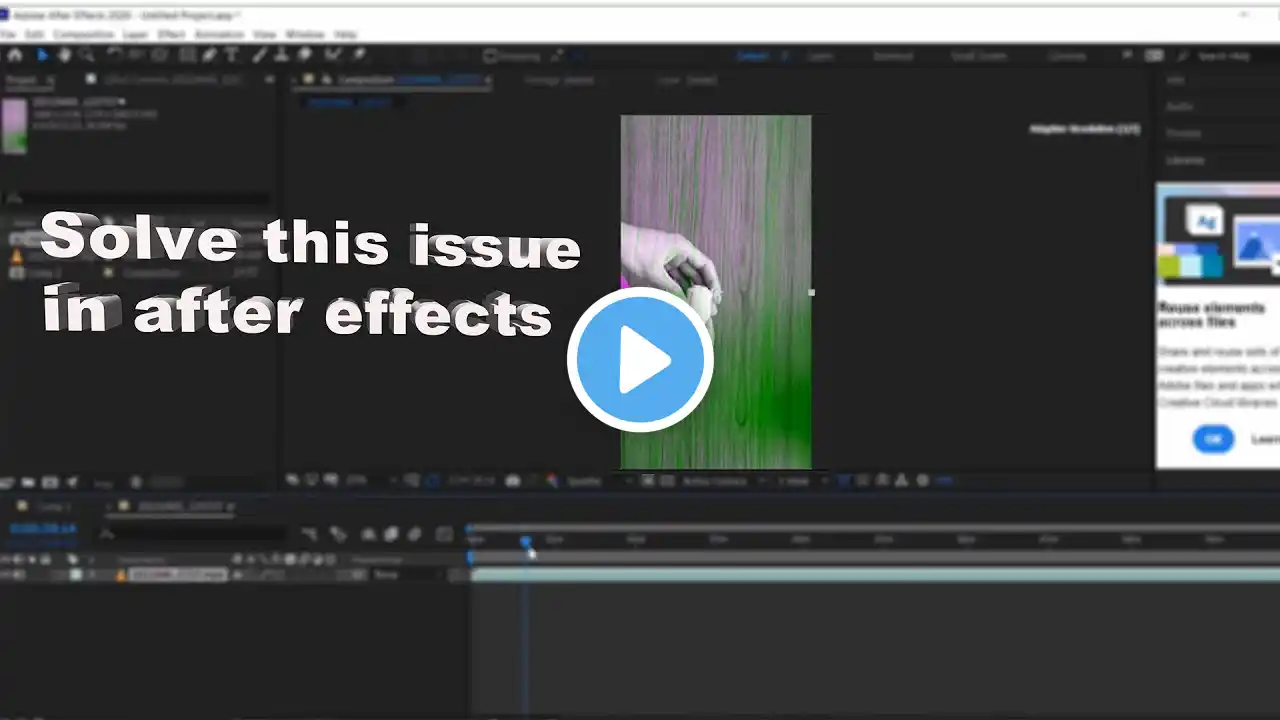The width and height of the screenshot is (1280, 720).
Task: Open the viewer resolution dropdown
Action: [600, 481]
